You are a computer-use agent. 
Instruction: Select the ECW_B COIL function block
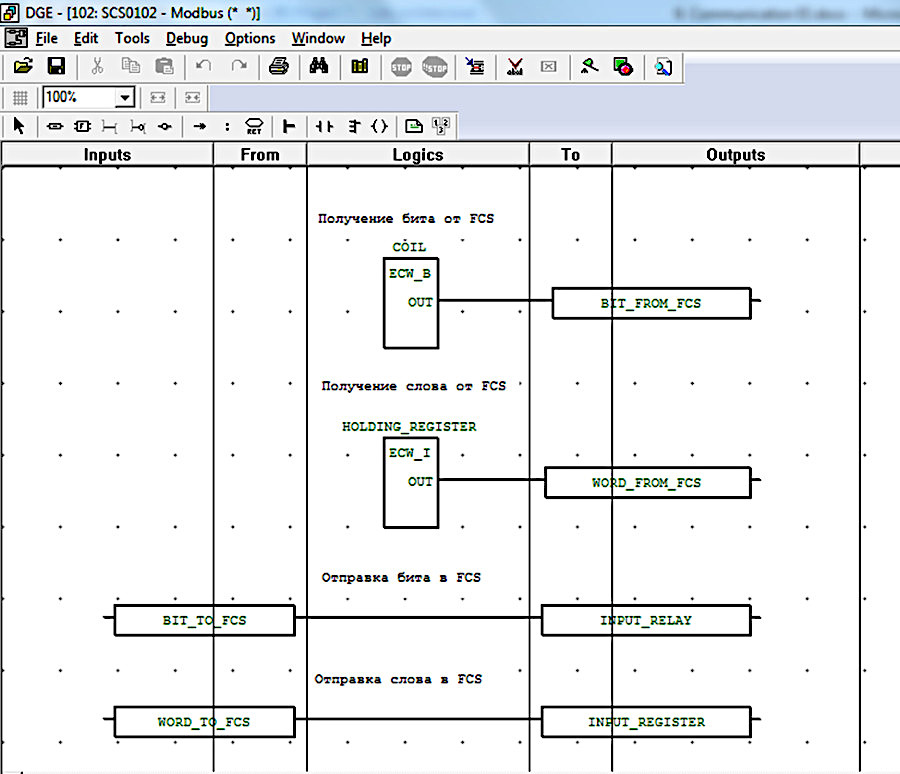411,303
